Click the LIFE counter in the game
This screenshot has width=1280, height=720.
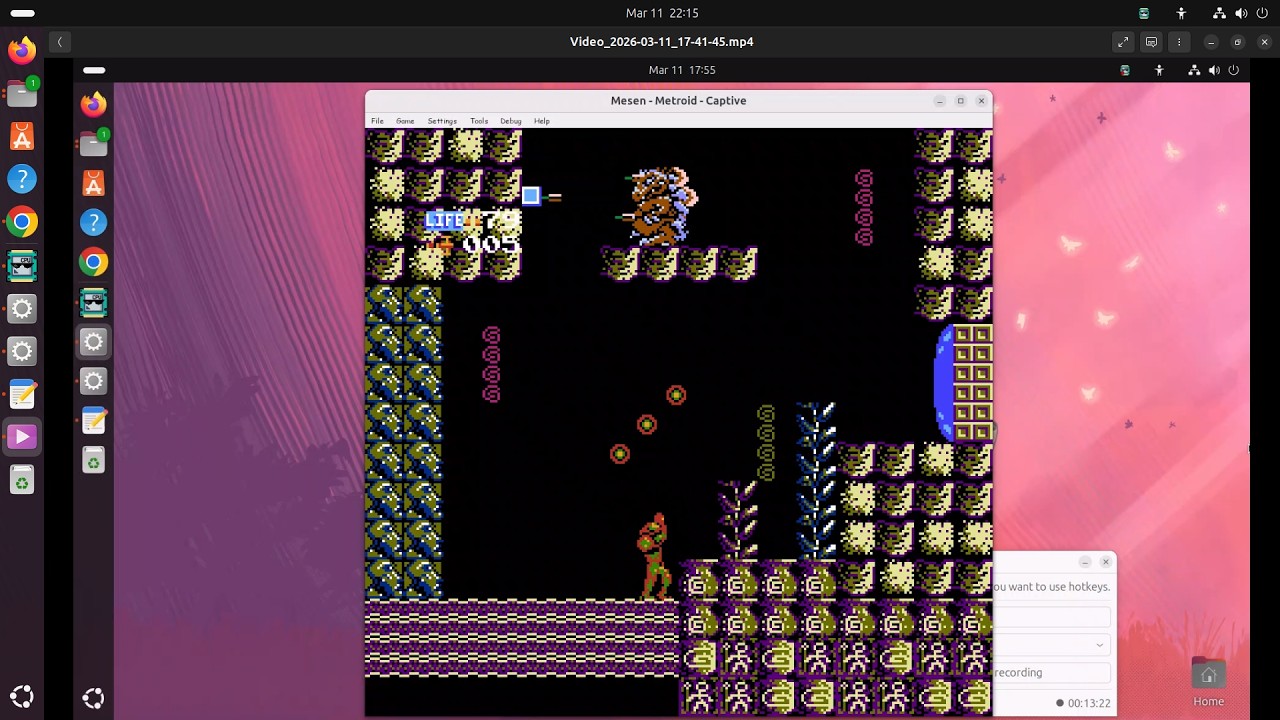point(472,221)
